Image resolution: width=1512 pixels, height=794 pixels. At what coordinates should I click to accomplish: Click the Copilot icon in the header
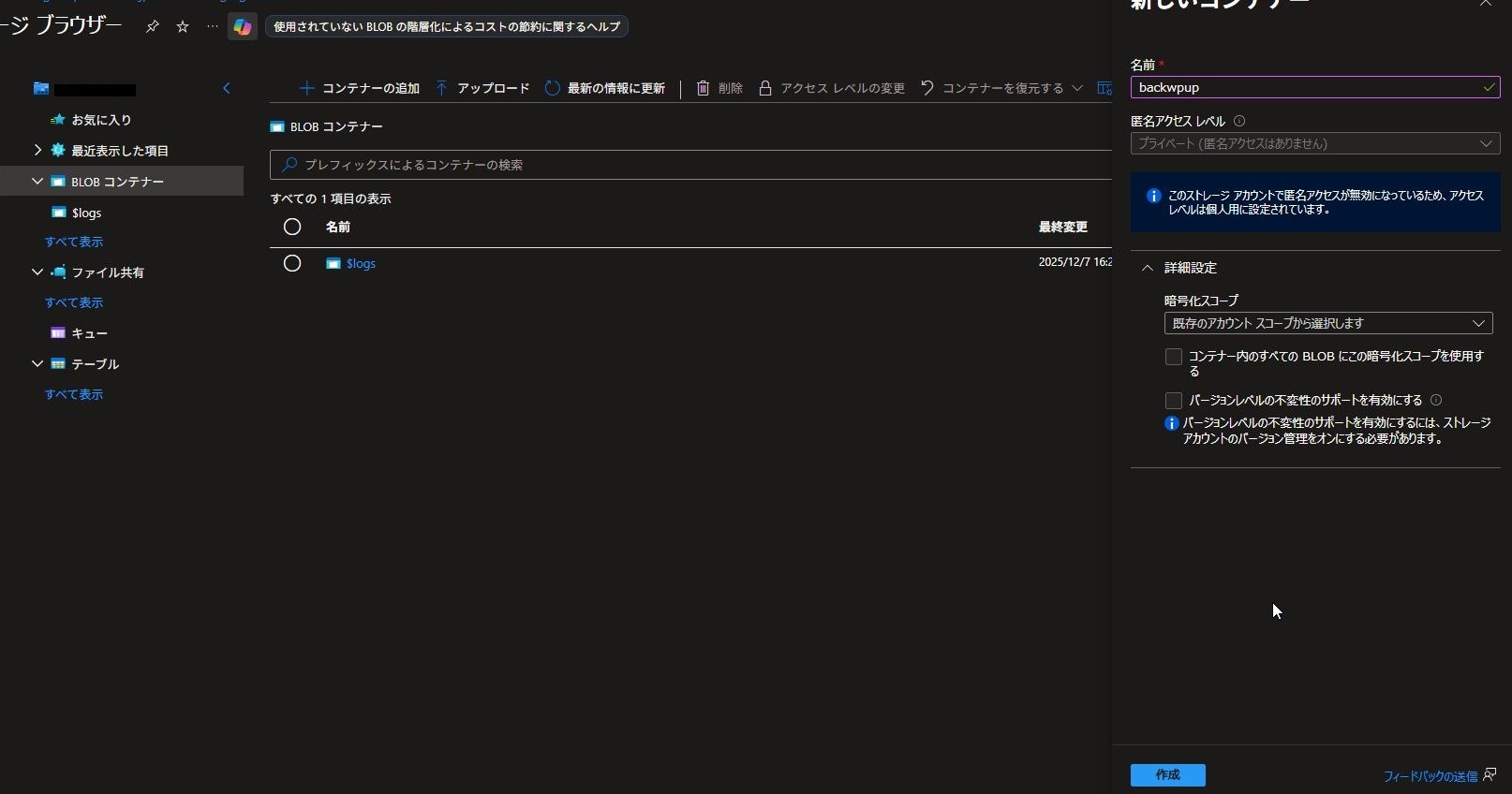click(243, 27)
